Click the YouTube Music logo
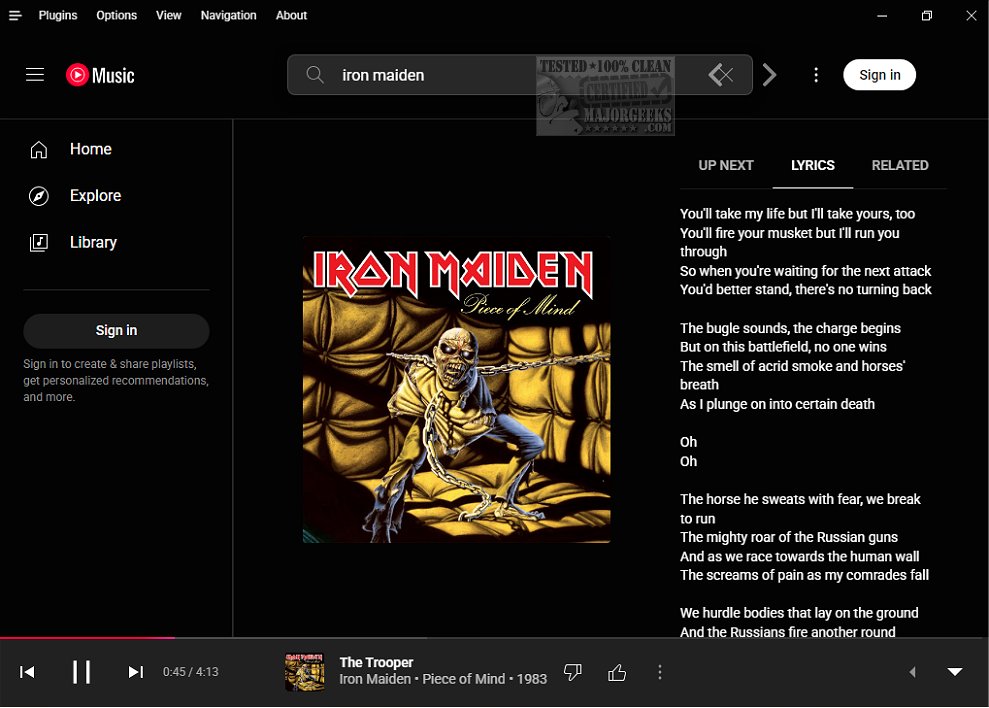This screenshot has width=989, height=708. pyautogui.click(x=100, y=75)
